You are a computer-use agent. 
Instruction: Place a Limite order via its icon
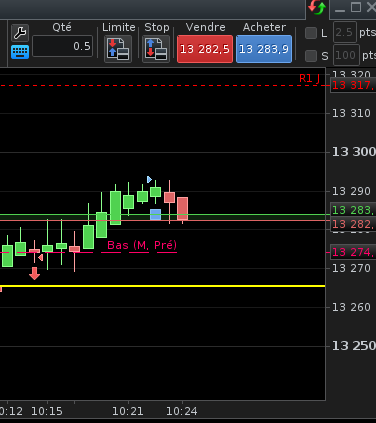pyautogui.click(x=118, y=49)
